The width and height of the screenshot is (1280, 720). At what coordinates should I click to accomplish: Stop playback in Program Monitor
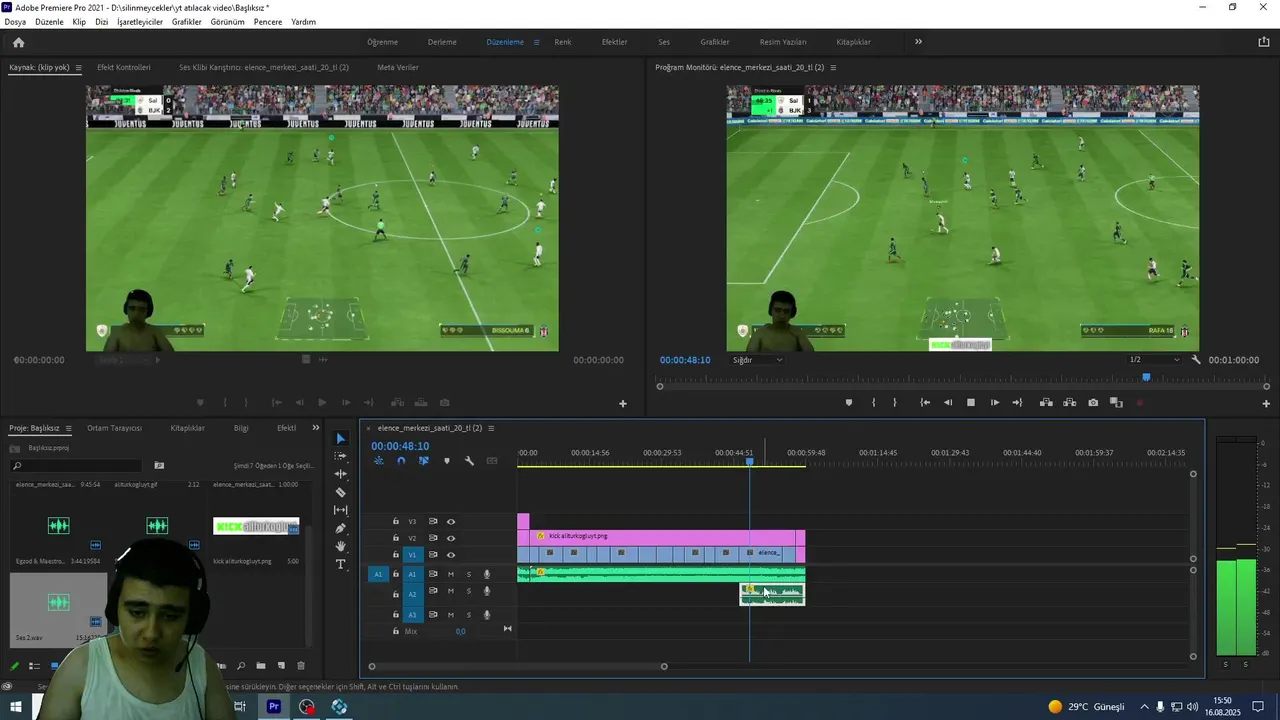[x=970, y=402]
